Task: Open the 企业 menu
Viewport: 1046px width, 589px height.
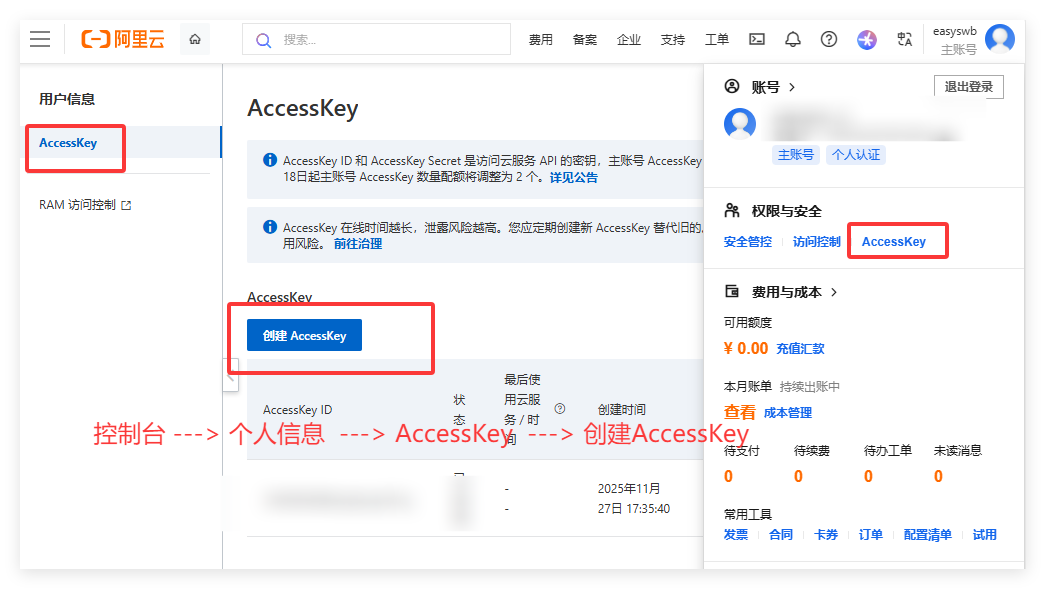Action: (628, 40)
